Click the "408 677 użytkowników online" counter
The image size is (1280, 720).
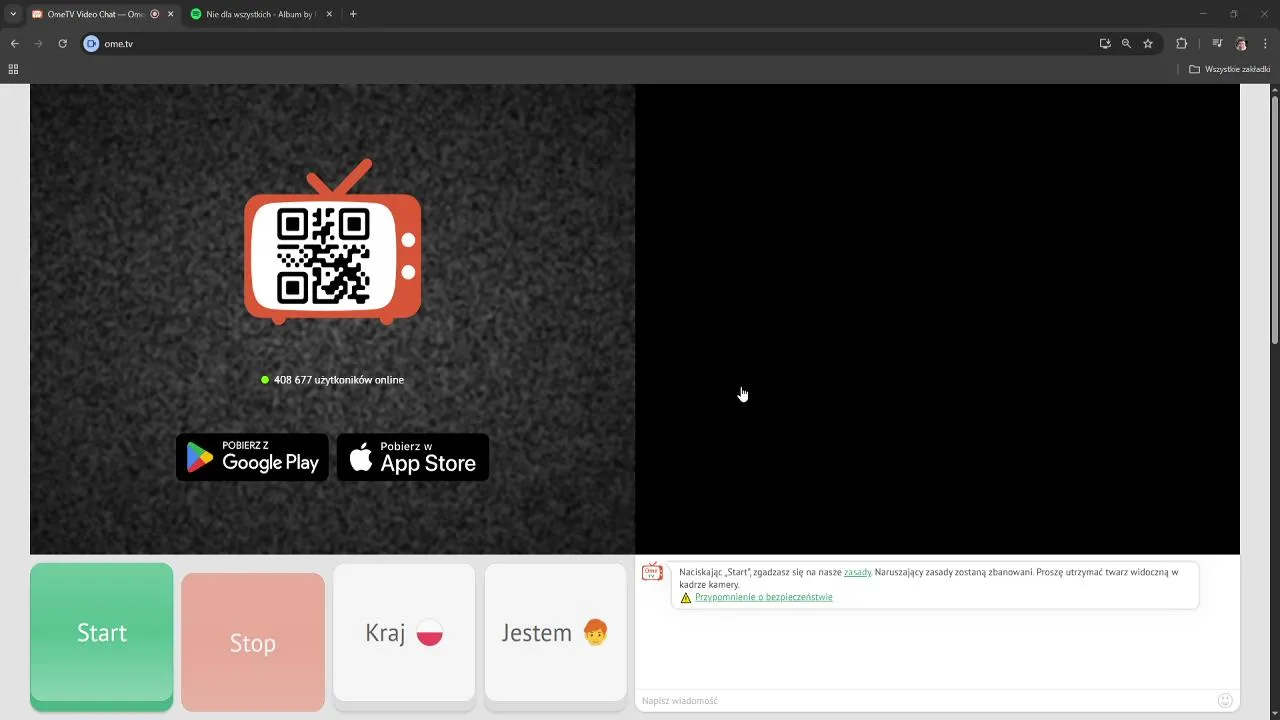(x=333, y=380)
